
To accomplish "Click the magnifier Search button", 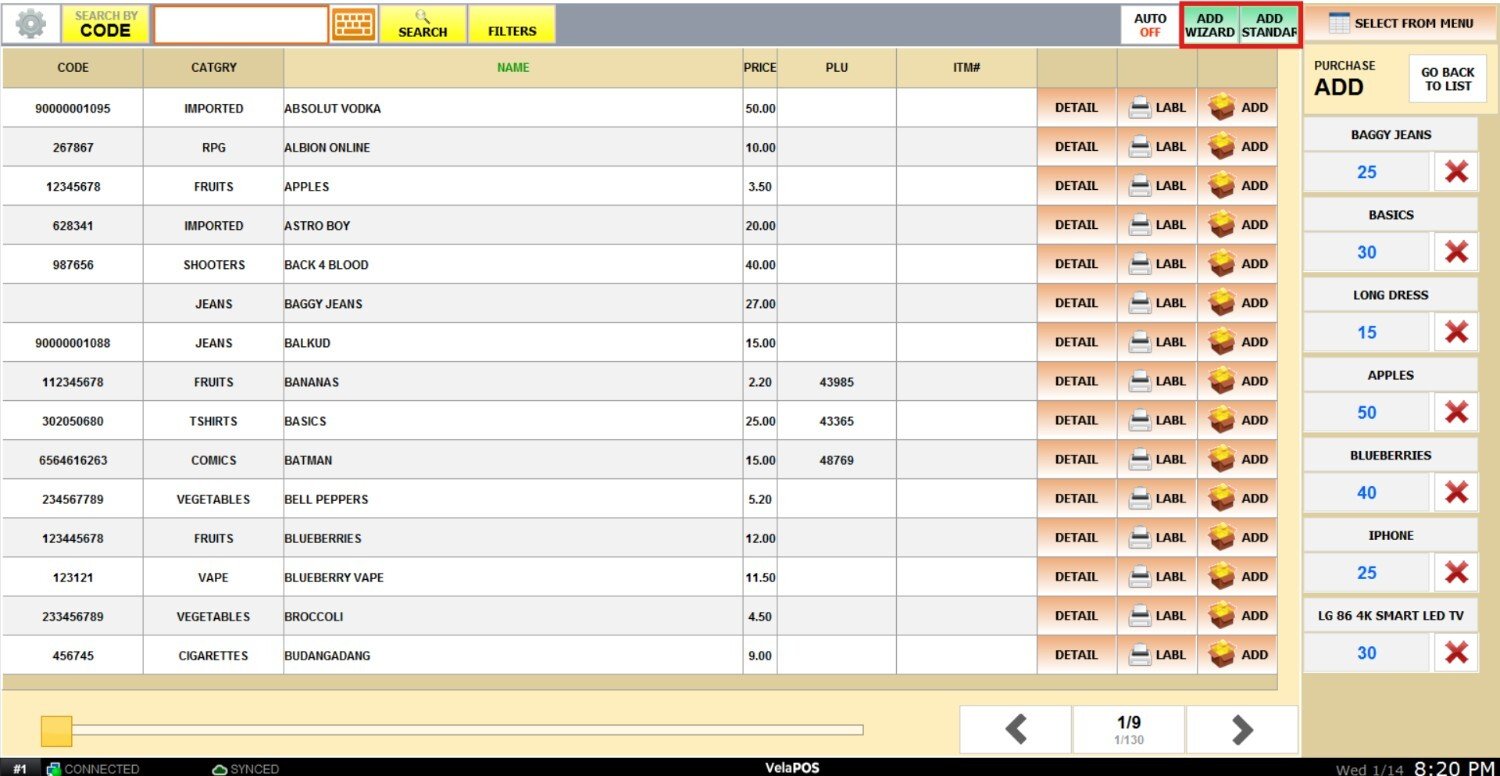I will pyautogui.click(x=422, y=24).
